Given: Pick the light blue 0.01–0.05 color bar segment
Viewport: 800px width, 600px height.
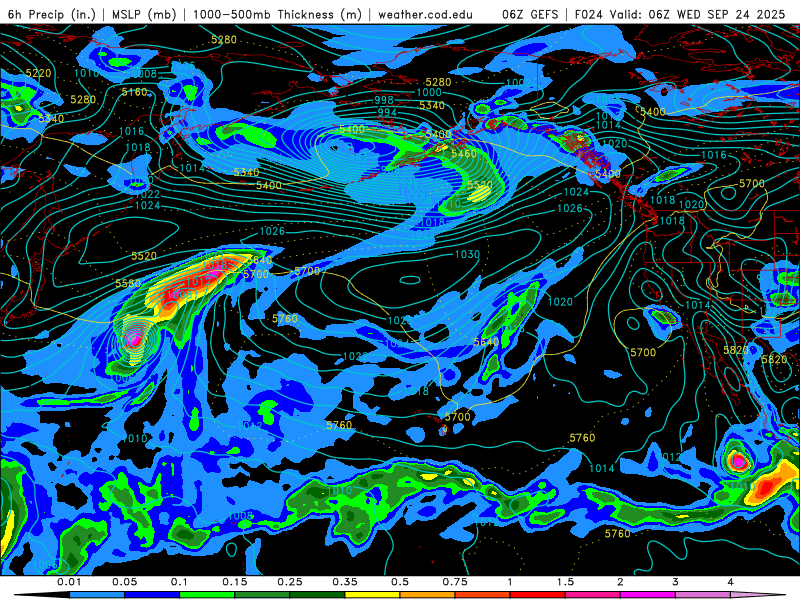Looking at the screenshot, I should [97, 595].
